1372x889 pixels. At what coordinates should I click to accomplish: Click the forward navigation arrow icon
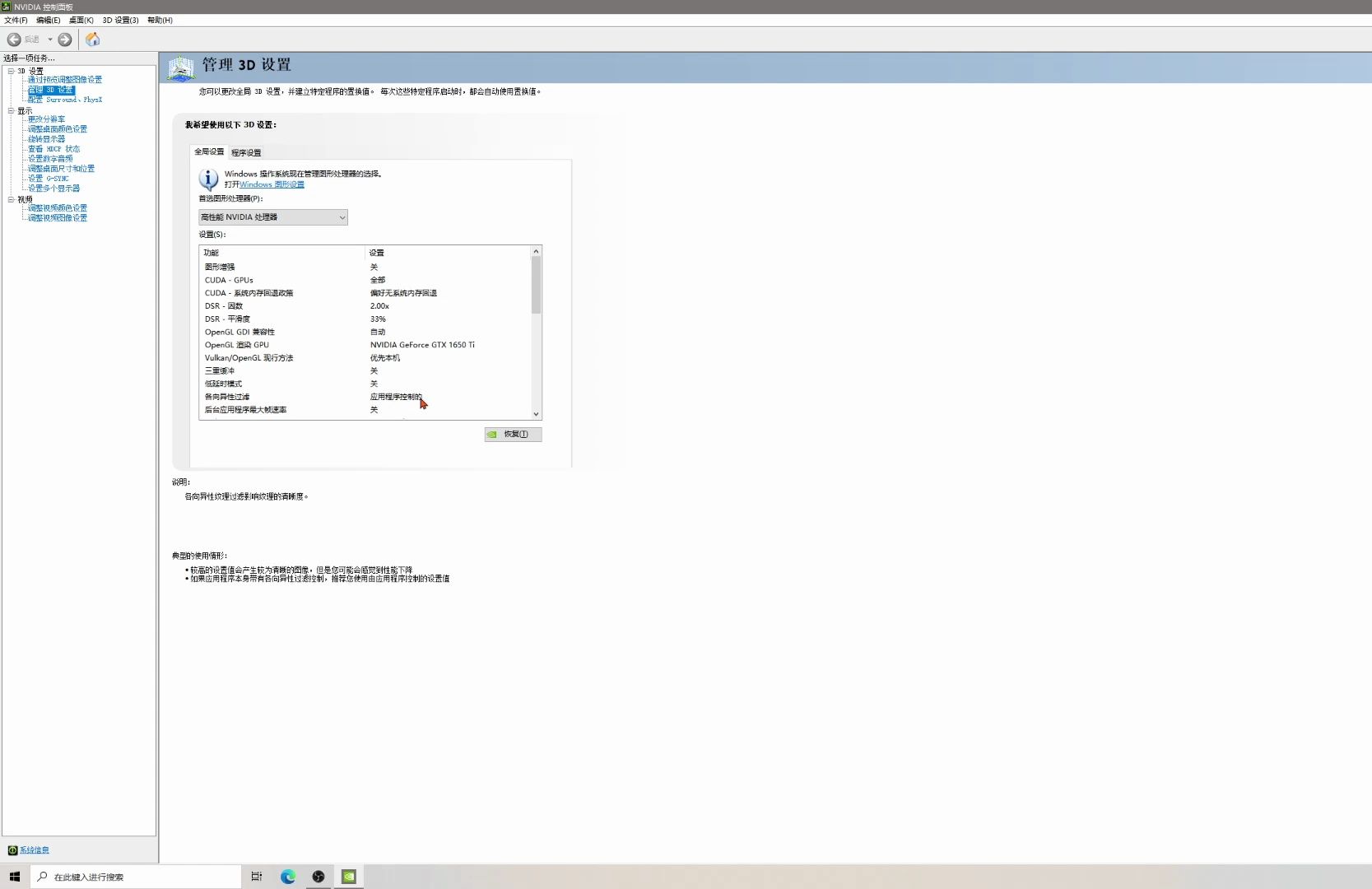[65, 40]
